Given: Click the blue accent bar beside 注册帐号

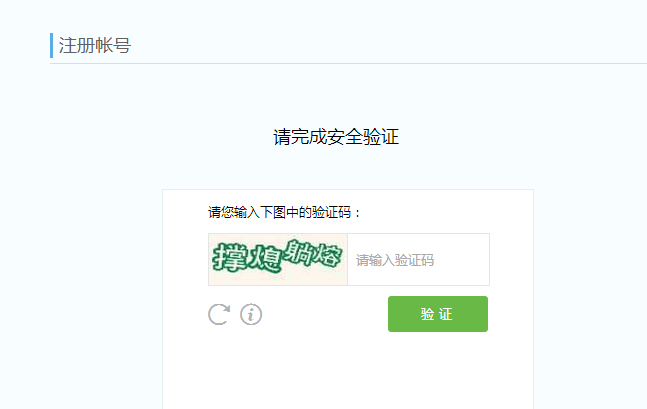Looking at the screenshot, I should pos(52,45).
